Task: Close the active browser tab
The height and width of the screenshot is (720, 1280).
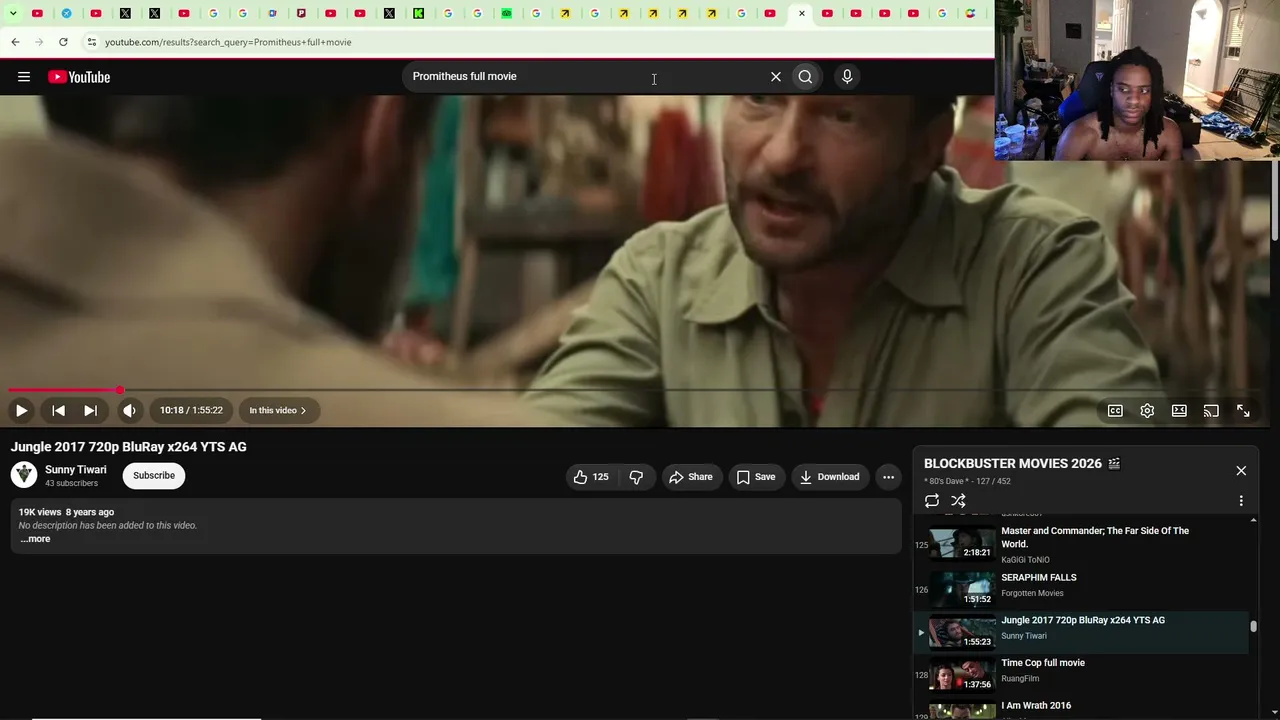Action: point(801,14)
